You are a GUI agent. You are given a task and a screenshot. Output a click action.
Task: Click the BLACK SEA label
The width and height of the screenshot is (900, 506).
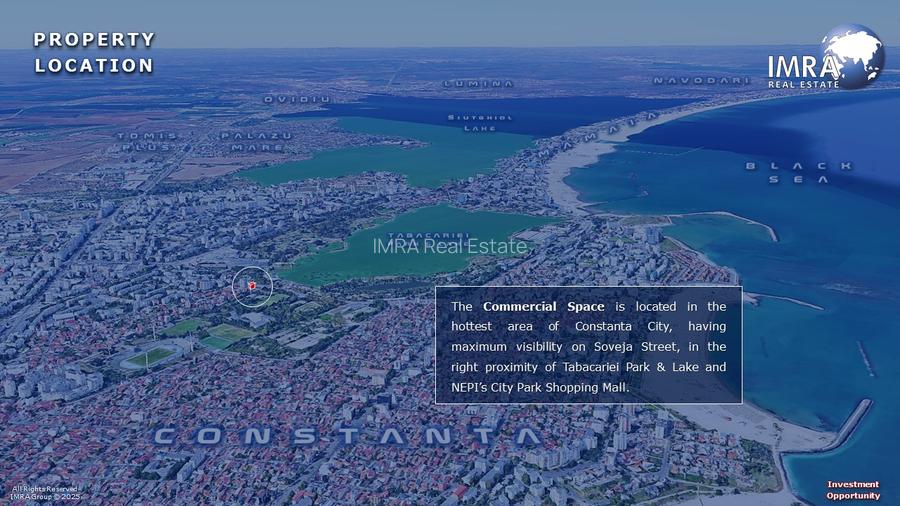point(798,173)
